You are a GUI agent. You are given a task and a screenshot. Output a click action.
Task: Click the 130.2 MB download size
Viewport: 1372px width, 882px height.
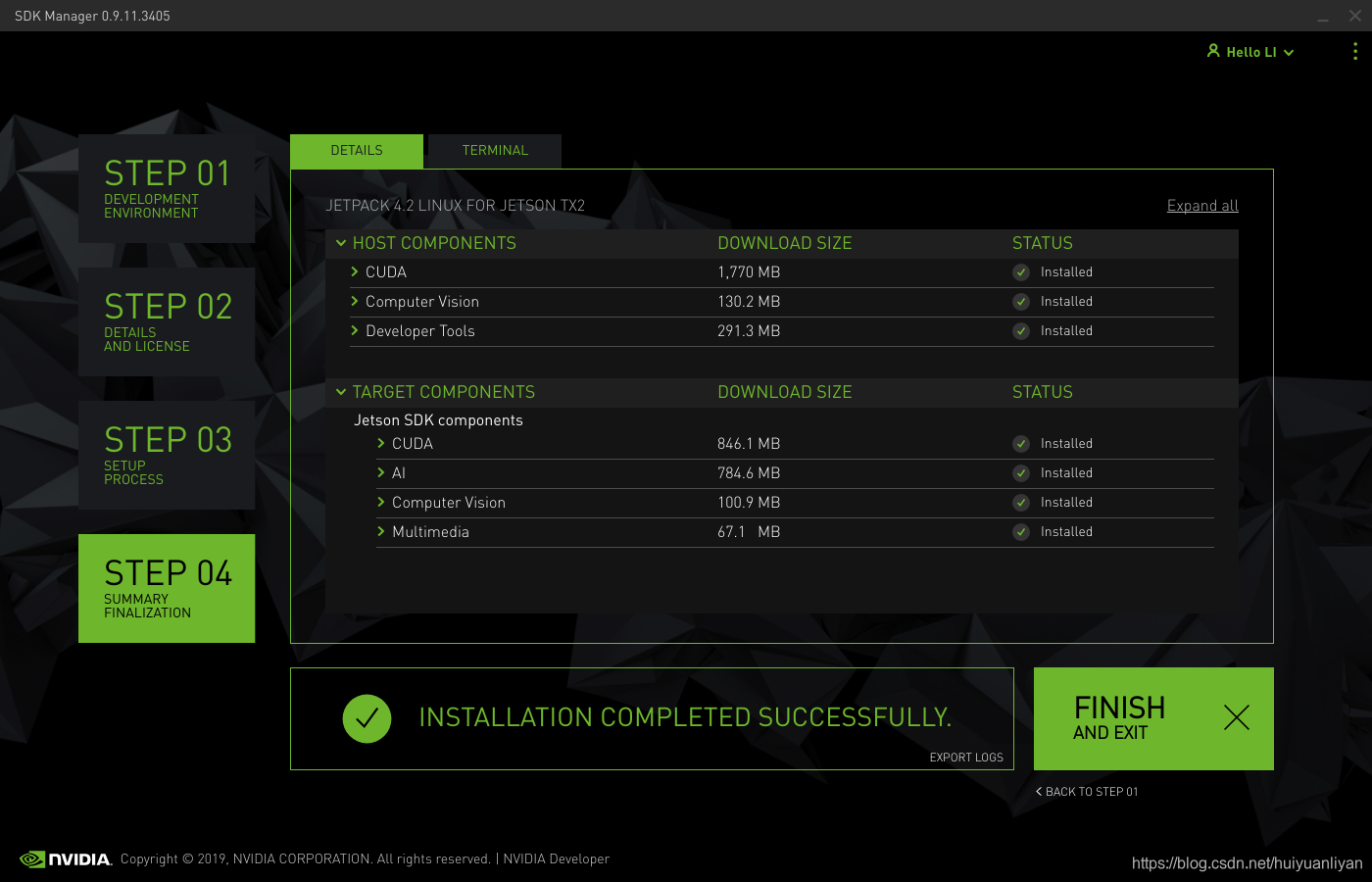[749, 302]
